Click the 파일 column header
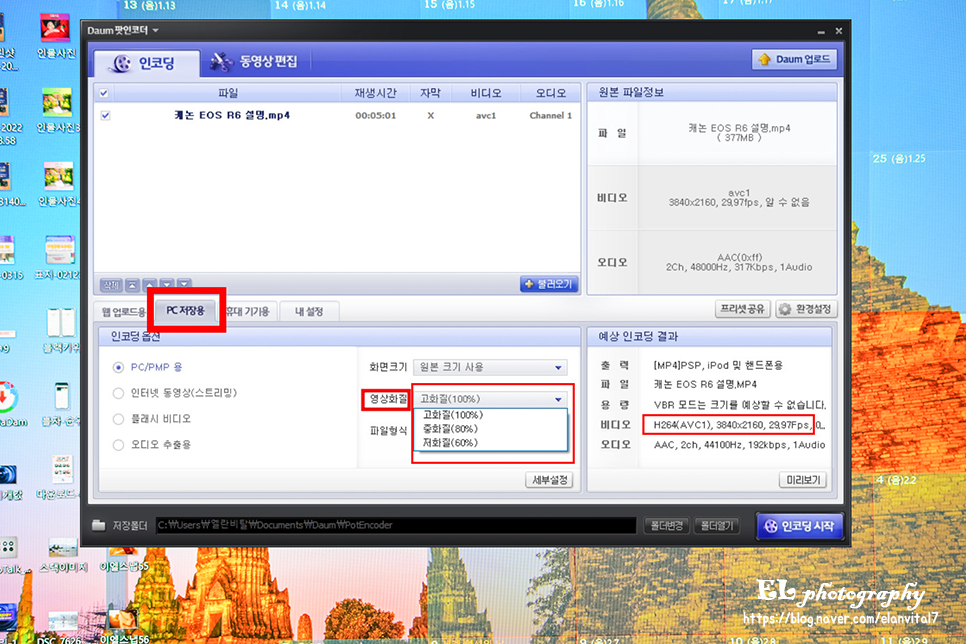The image size is (966, 644). click(x=227, y=93)
